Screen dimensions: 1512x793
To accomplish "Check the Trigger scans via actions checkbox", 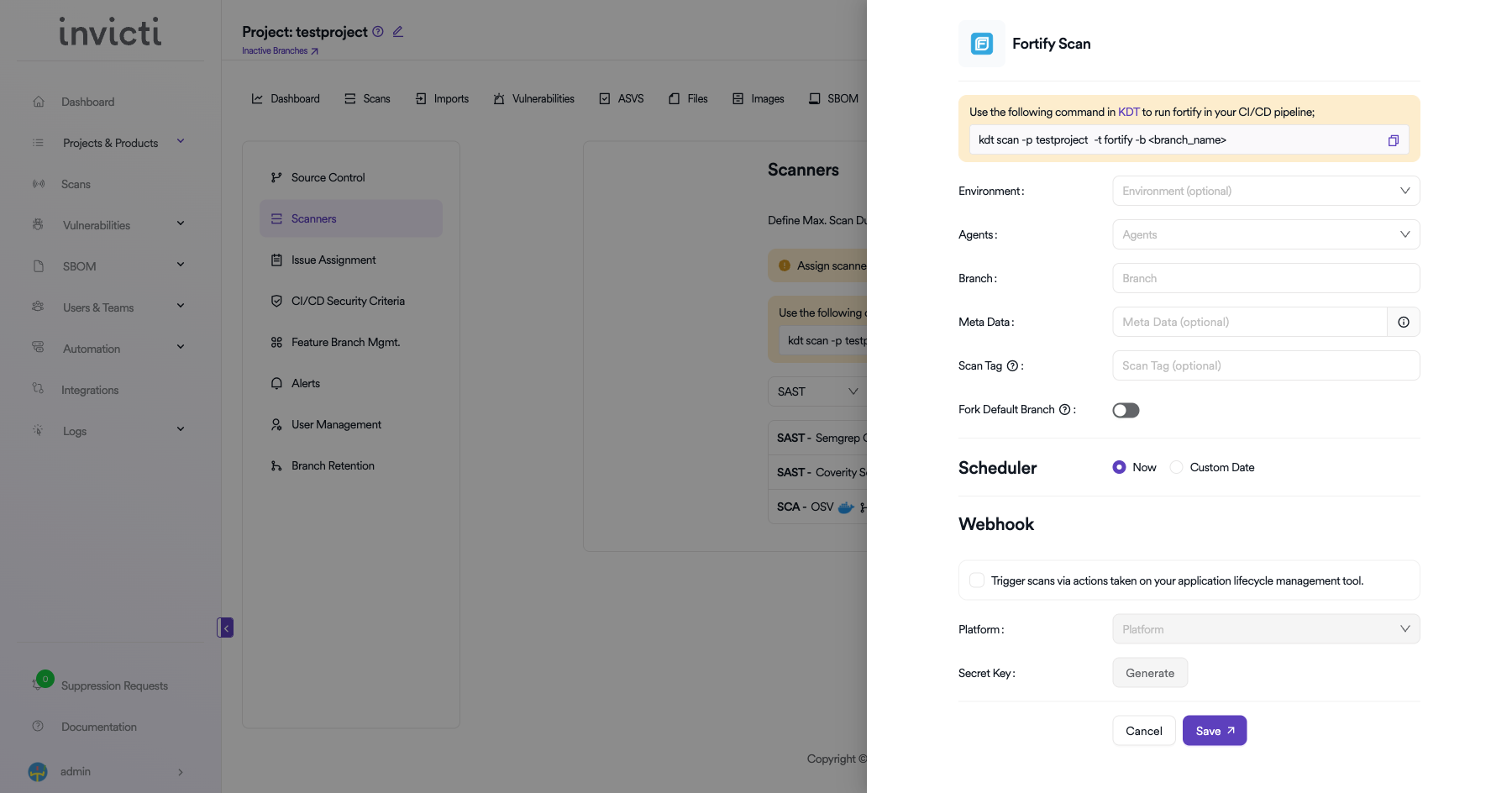I will point(977,580).
